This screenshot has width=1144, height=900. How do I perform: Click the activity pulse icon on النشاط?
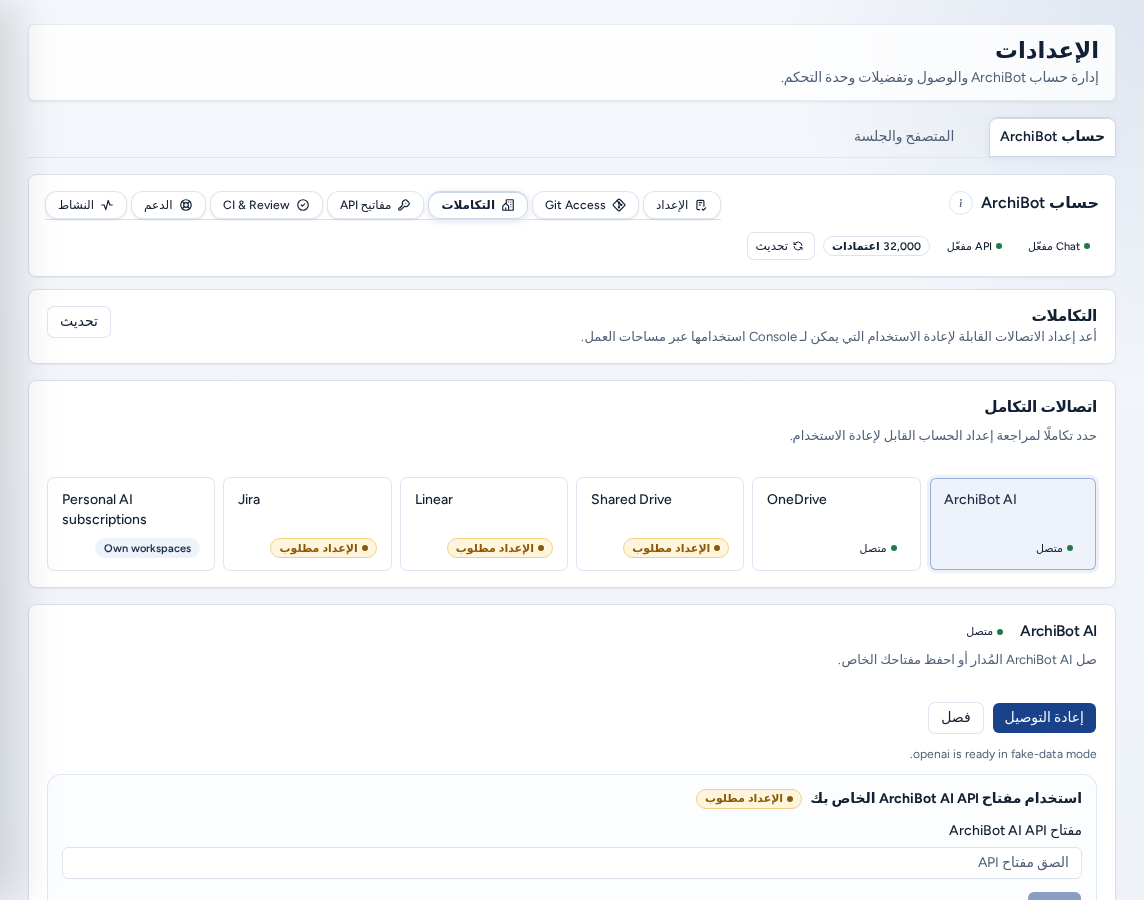(x=107, y=205)
